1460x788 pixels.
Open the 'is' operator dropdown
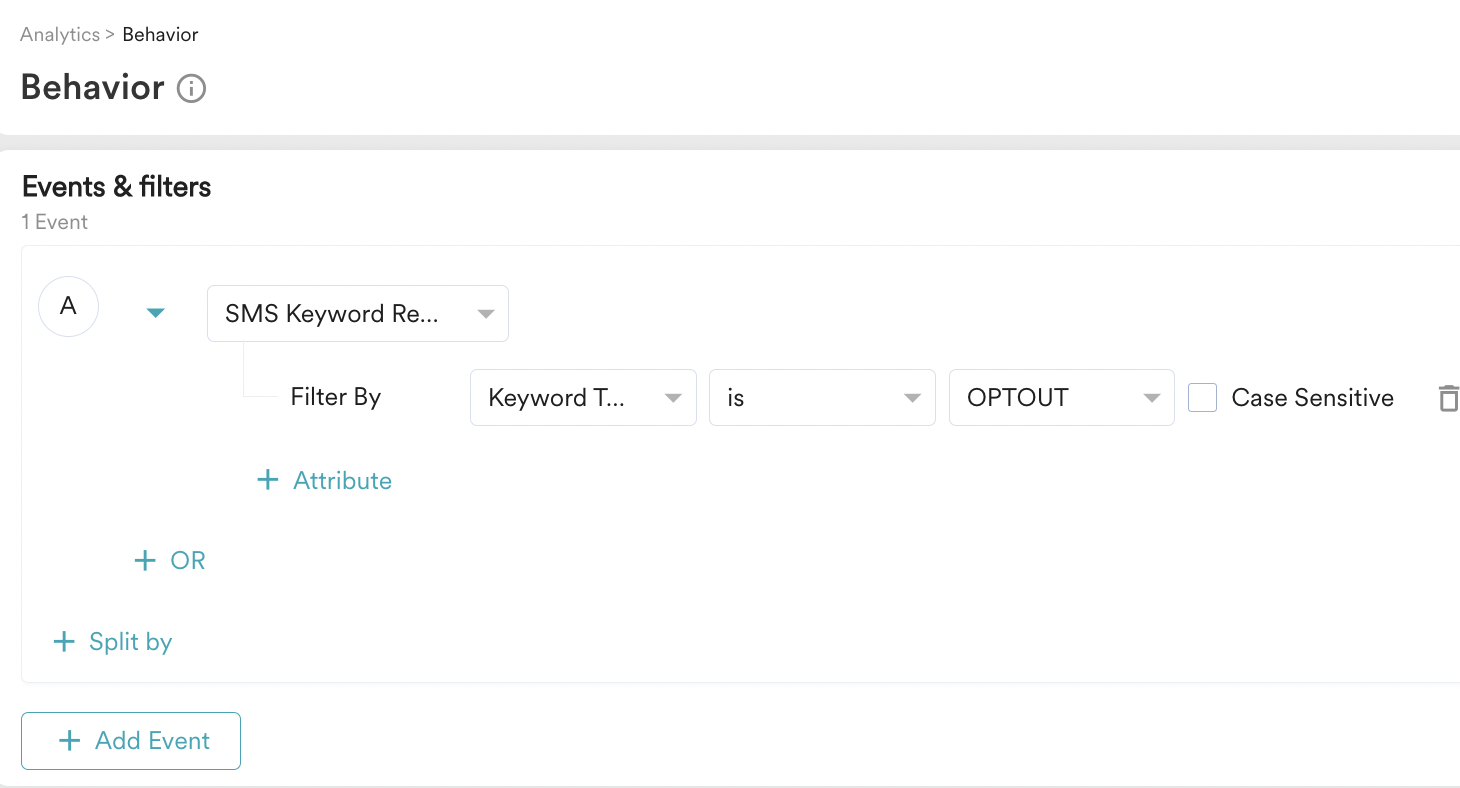coord(821,398)
